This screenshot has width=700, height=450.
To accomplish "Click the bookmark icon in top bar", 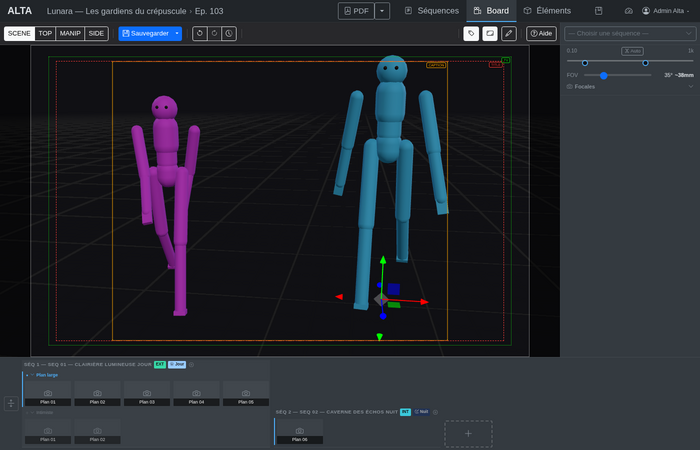I will click(x=599, y=11).
